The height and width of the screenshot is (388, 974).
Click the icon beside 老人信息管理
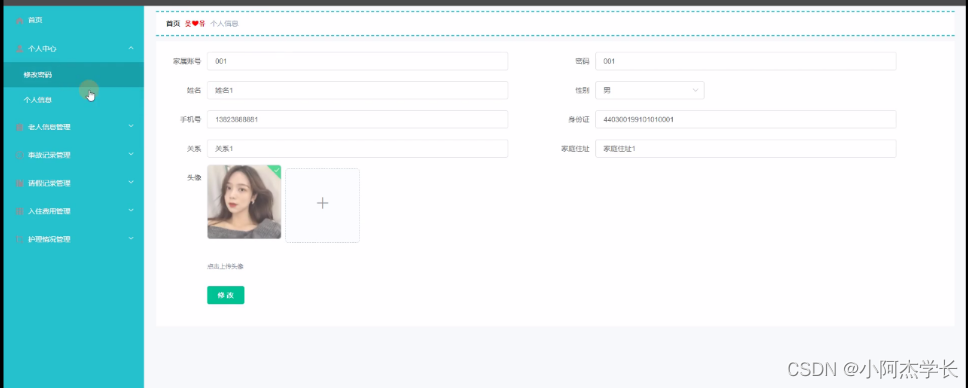(19, 127)
